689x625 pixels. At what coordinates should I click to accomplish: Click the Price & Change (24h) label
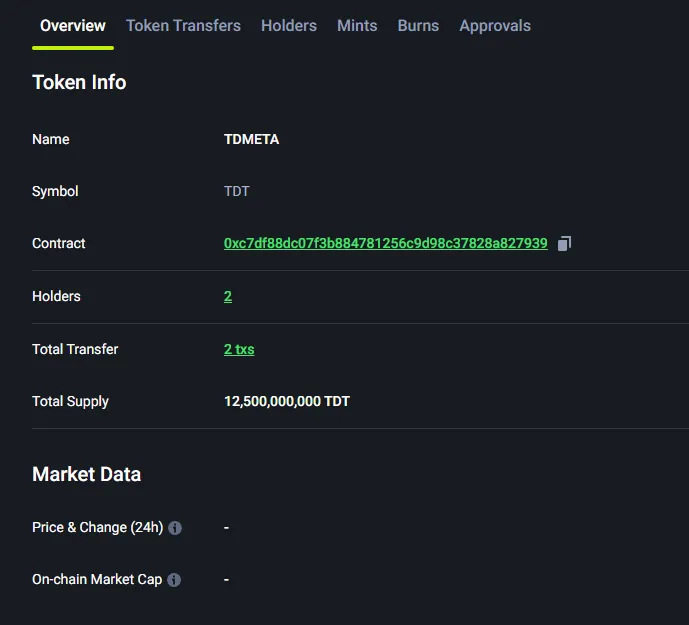click(97, 527)
